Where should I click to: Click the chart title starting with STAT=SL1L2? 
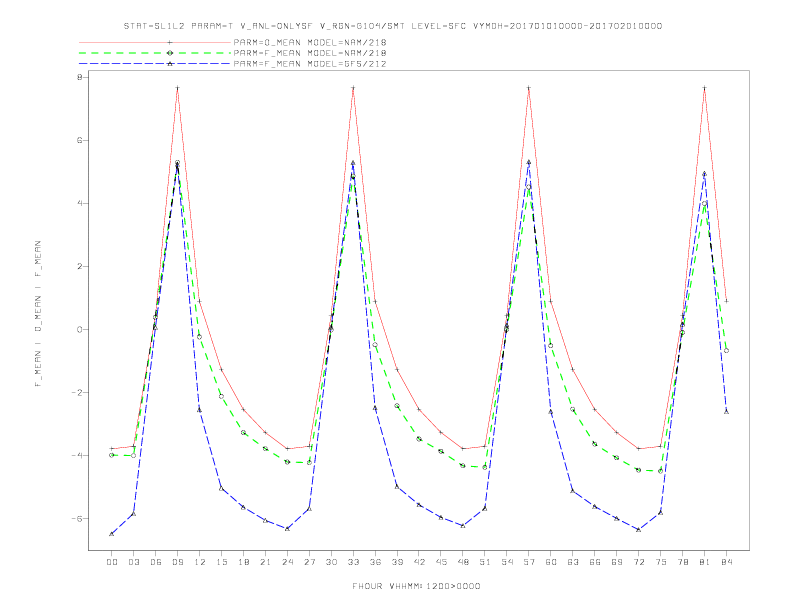tap(392, 26)
